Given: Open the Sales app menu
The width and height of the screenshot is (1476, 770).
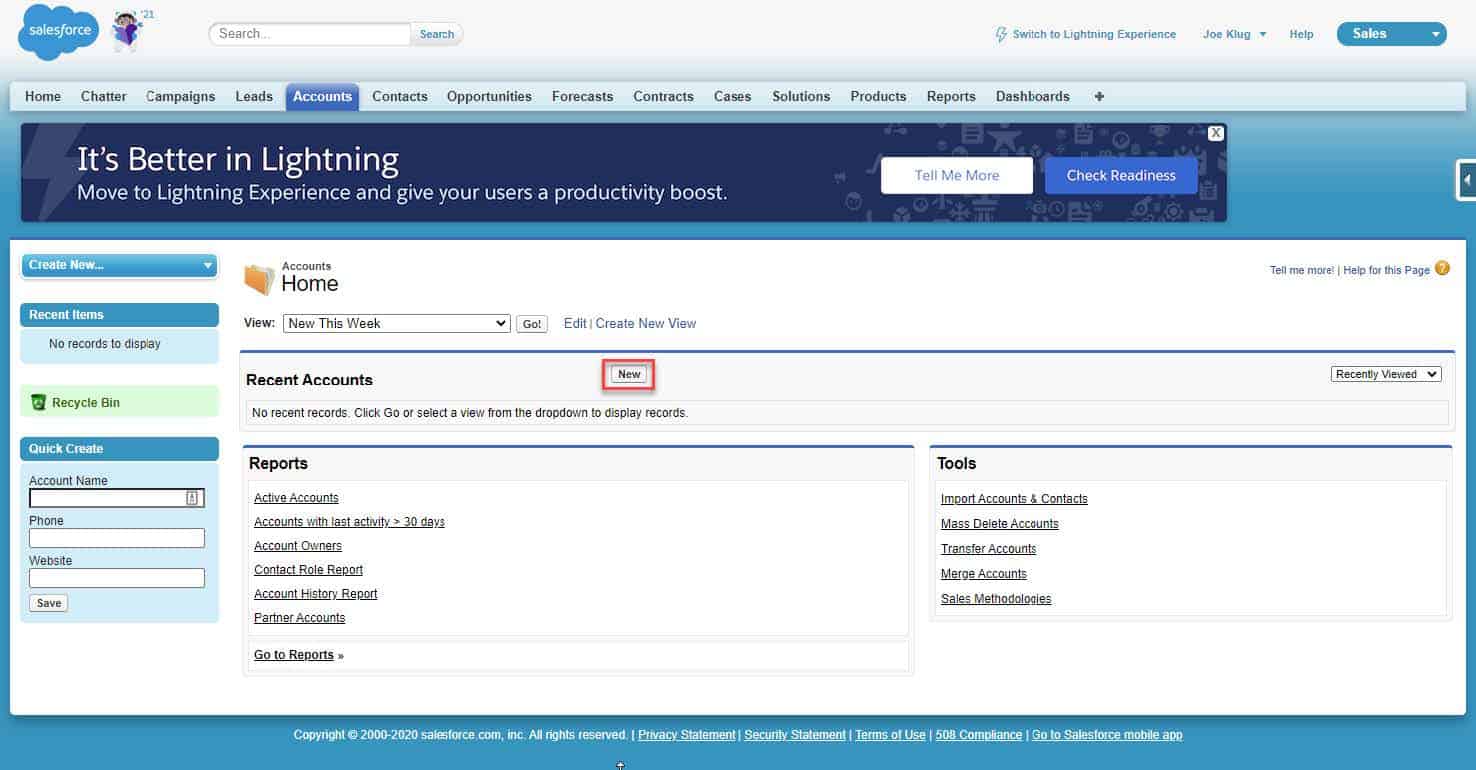Looking at the screenshot, I should click(1391, 34).
